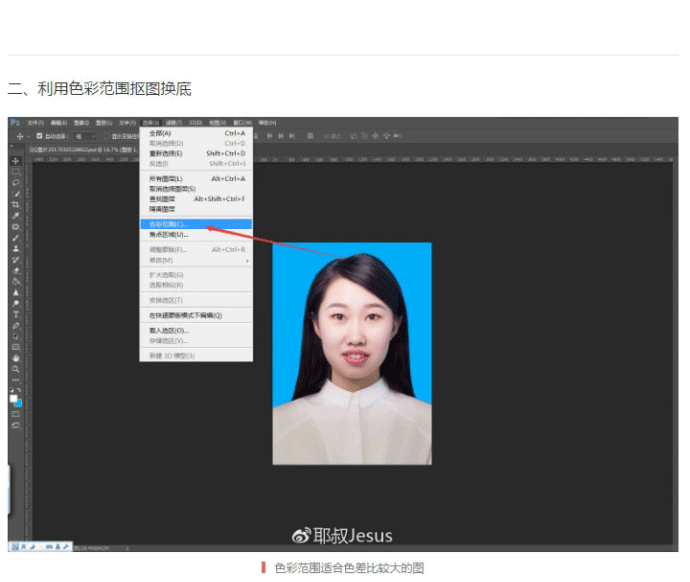This screenshot has width=690, height=582.
Task: Swap foreground and background colors
Action: (x=19, y=390)
